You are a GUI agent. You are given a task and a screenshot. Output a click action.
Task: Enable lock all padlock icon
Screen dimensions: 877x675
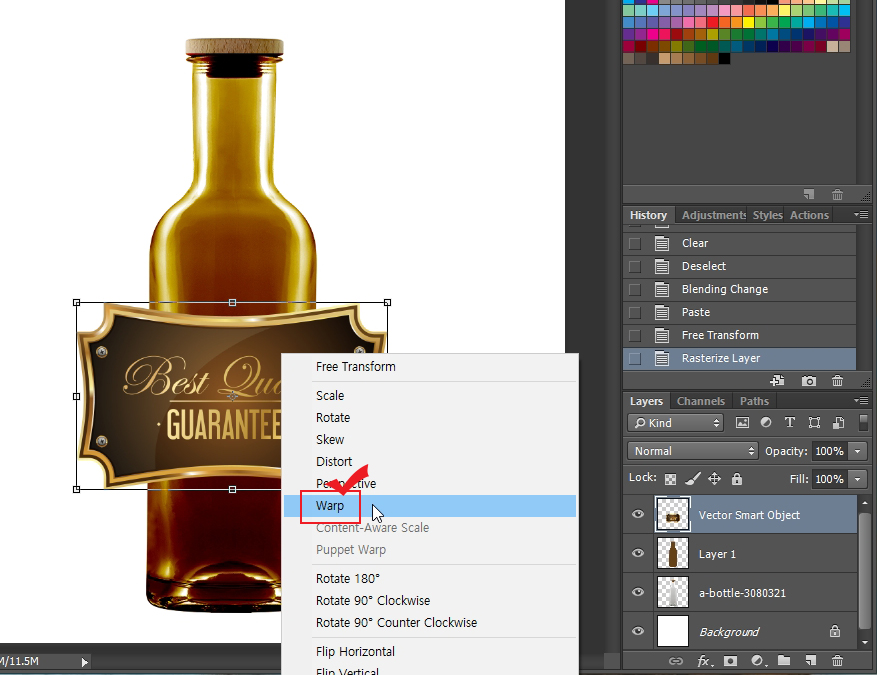click(737, 479)
